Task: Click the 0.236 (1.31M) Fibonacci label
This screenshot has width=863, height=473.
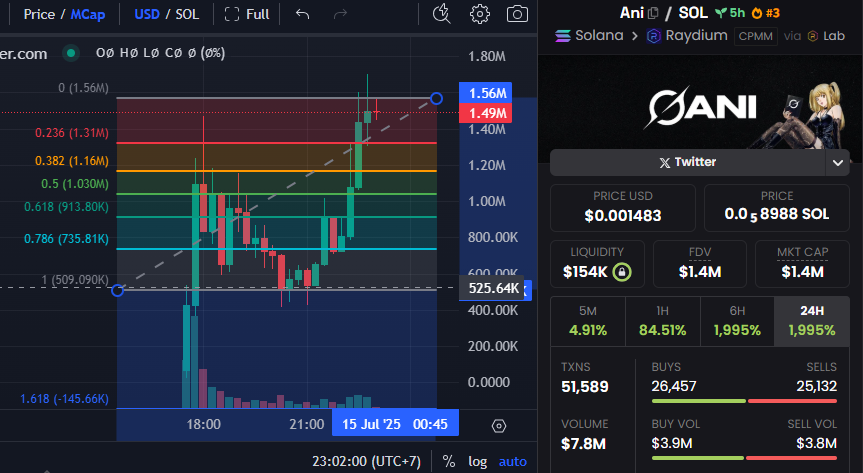Action: point(72,133)
